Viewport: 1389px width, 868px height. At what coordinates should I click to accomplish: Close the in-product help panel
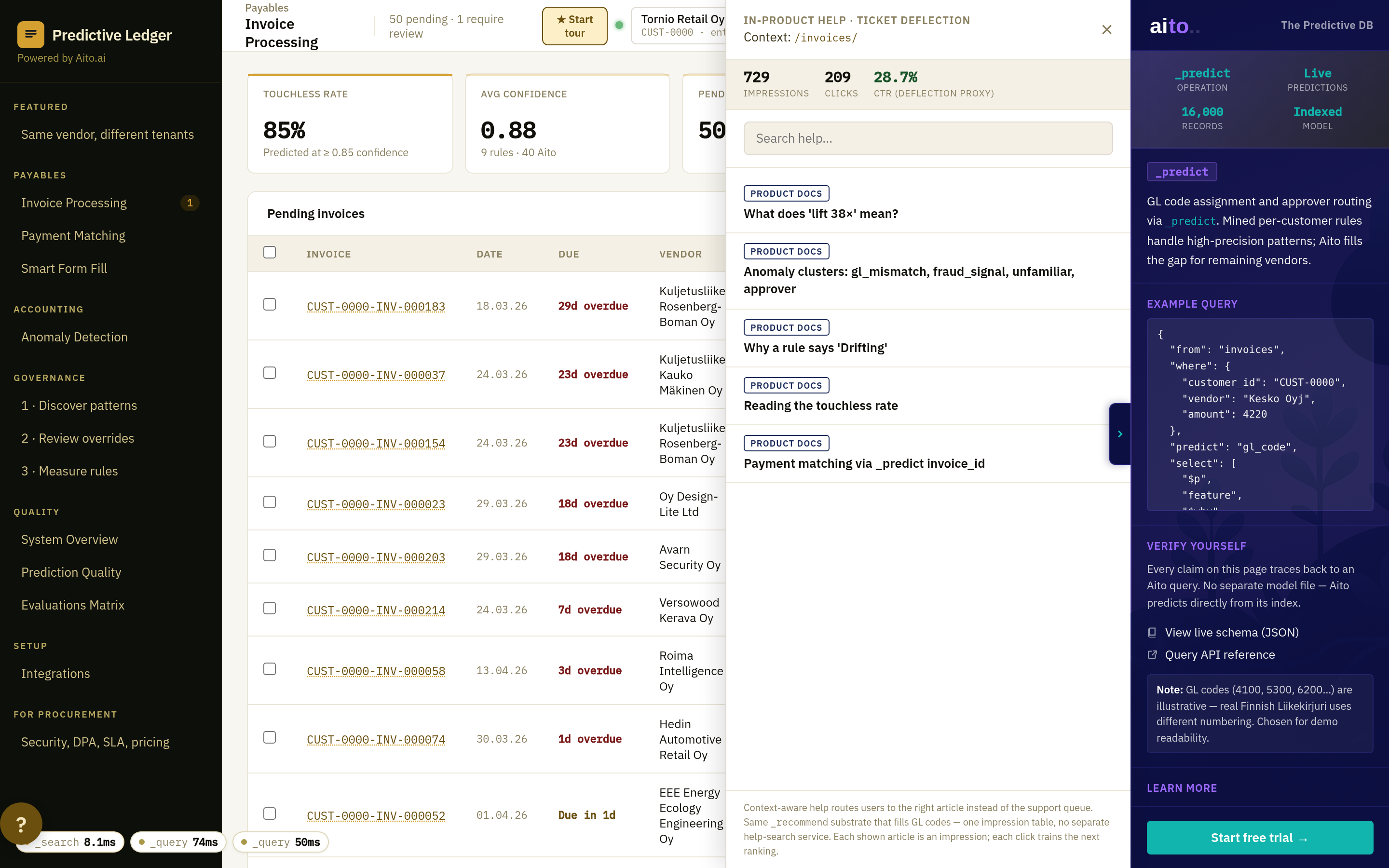pos(1106,29)
